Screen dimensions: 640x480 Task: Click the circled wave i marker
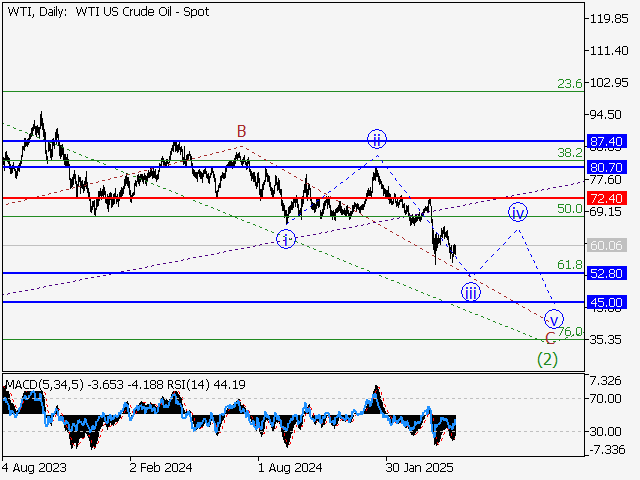[286, 239]
